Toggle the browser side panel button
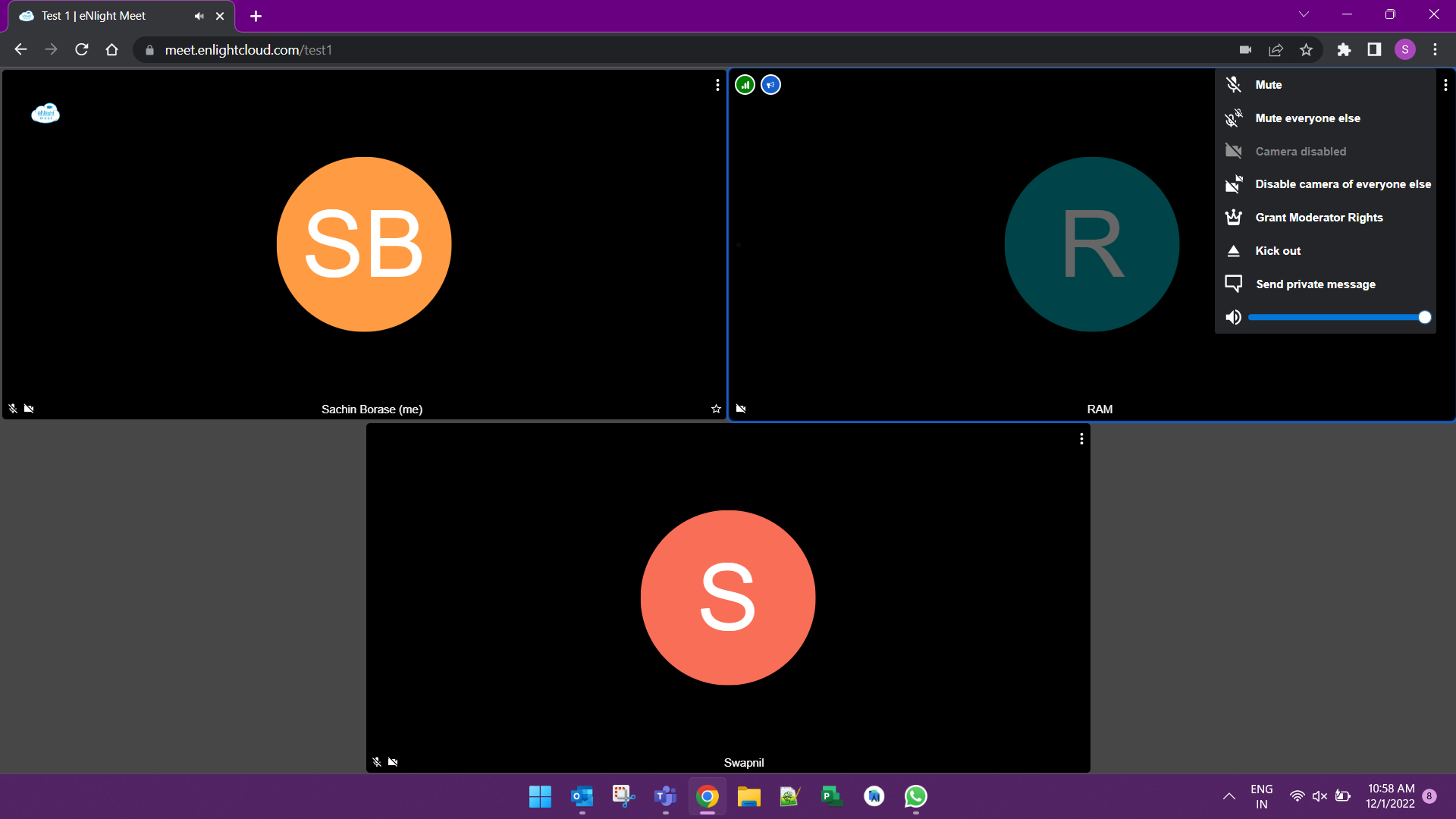This screenshot has width=1456, height=819. (x=1374, y=50)
